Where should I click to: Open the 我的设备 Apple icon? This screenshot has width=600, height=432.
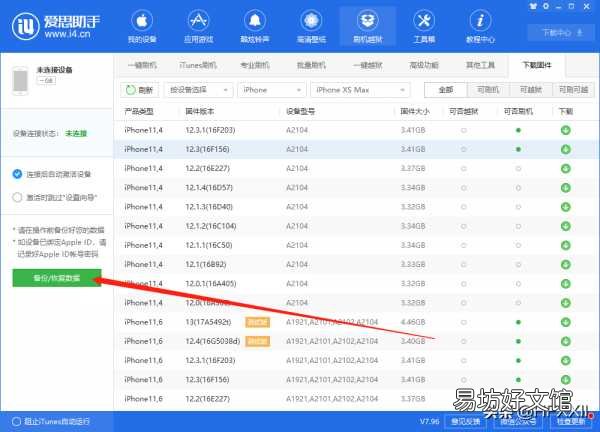click(x=142, y=21)
